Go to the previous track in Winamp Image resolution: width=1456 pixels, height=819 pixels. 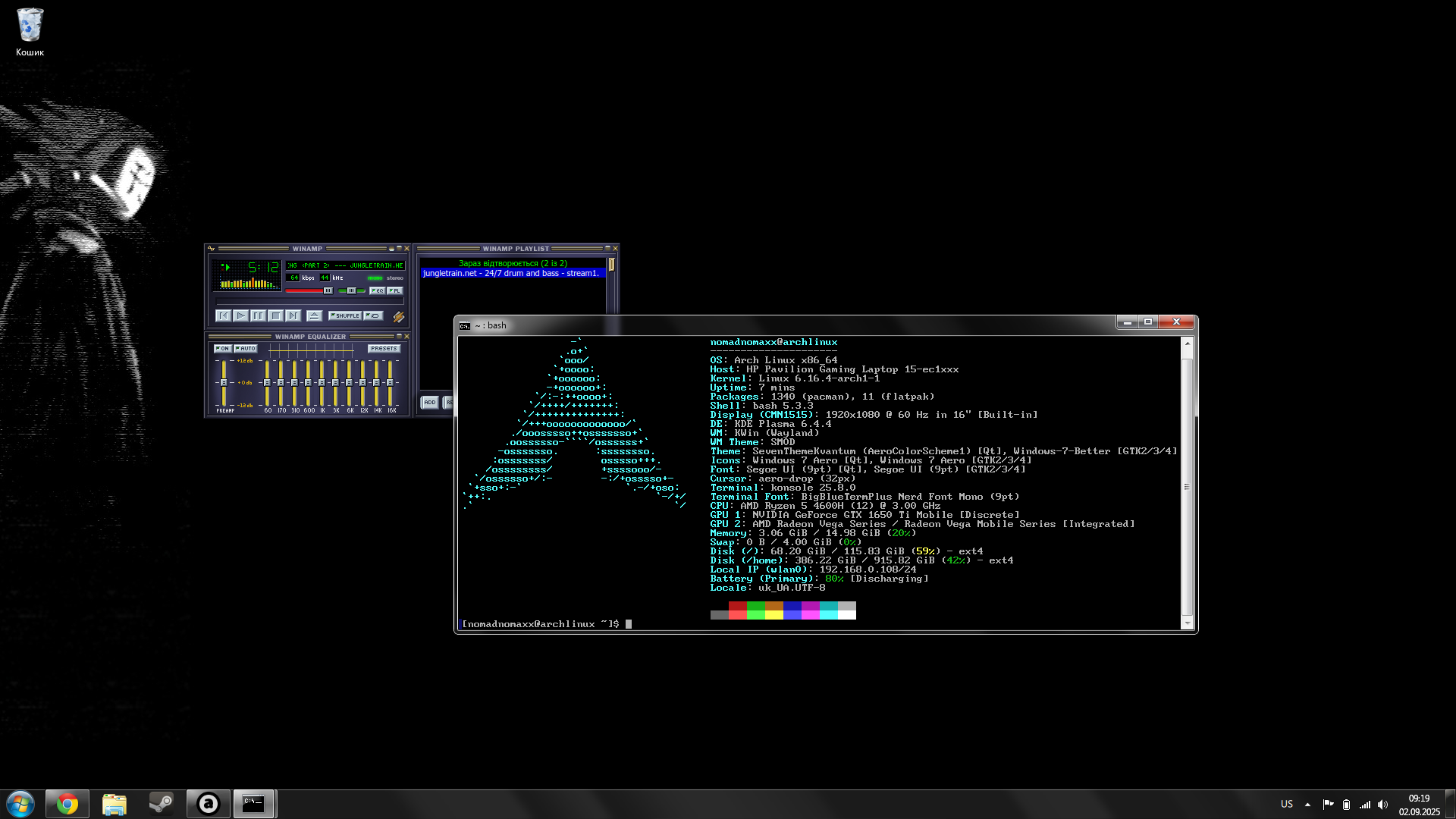(223, 315)
